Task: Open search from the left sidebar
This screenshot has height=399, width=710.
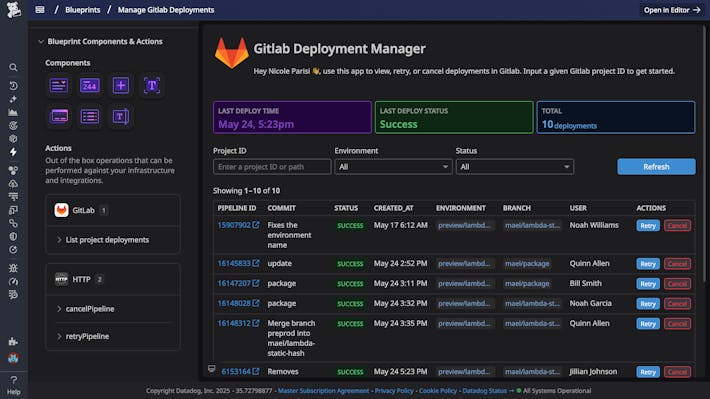Action: click(x=13, y=67)
